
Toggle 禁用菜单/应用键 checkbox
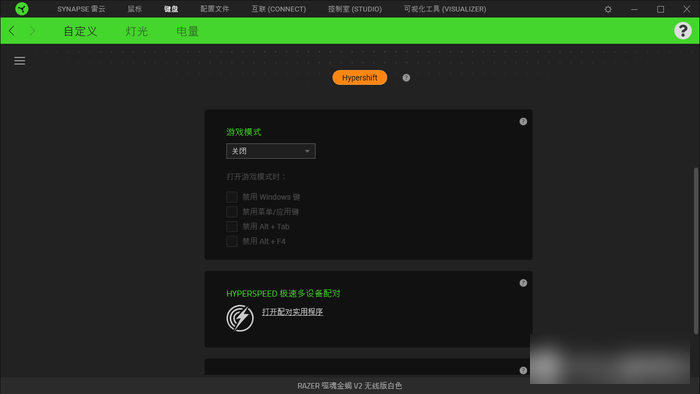[232, 212]
